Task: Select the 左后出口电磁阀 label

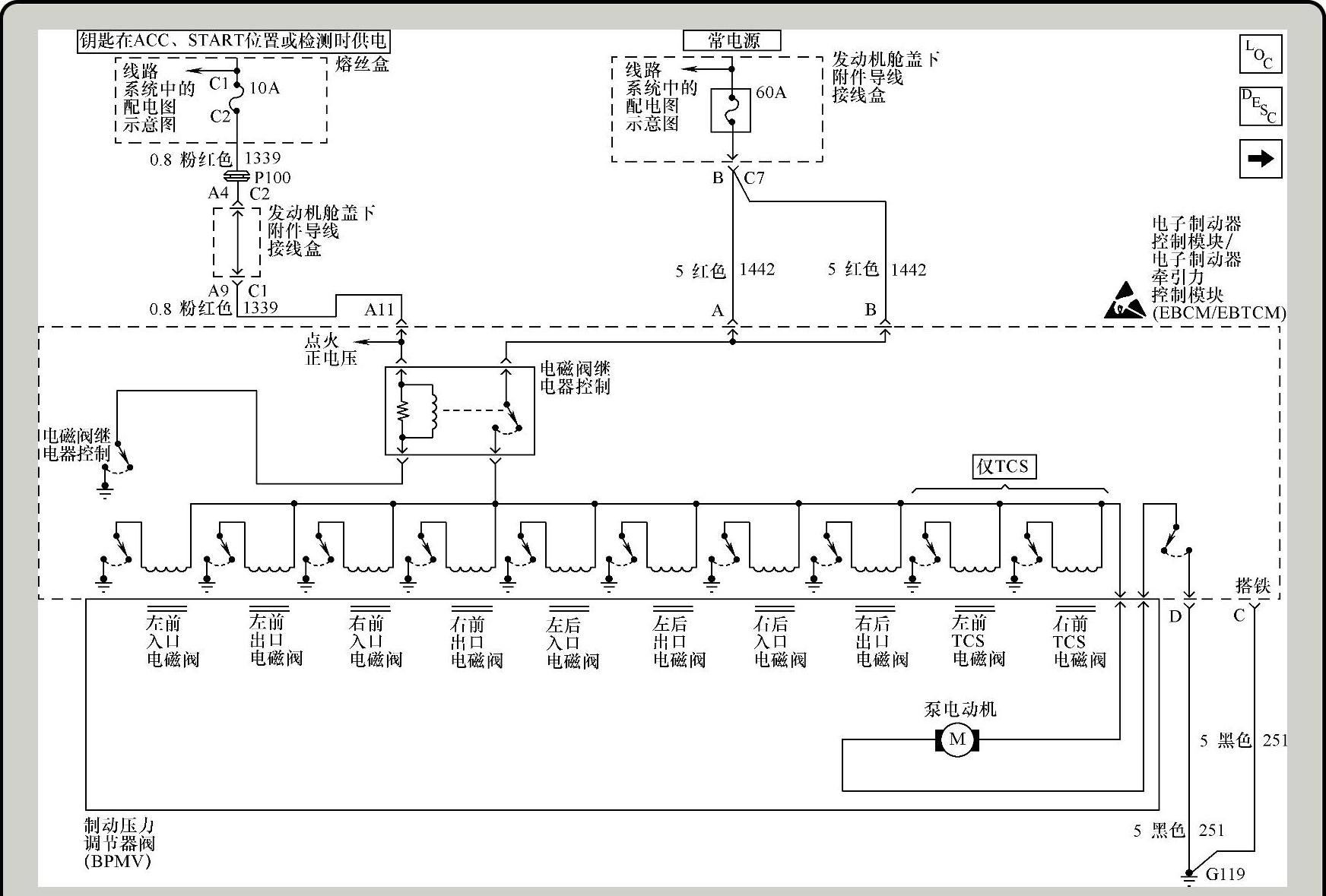Action: [679, 642]
